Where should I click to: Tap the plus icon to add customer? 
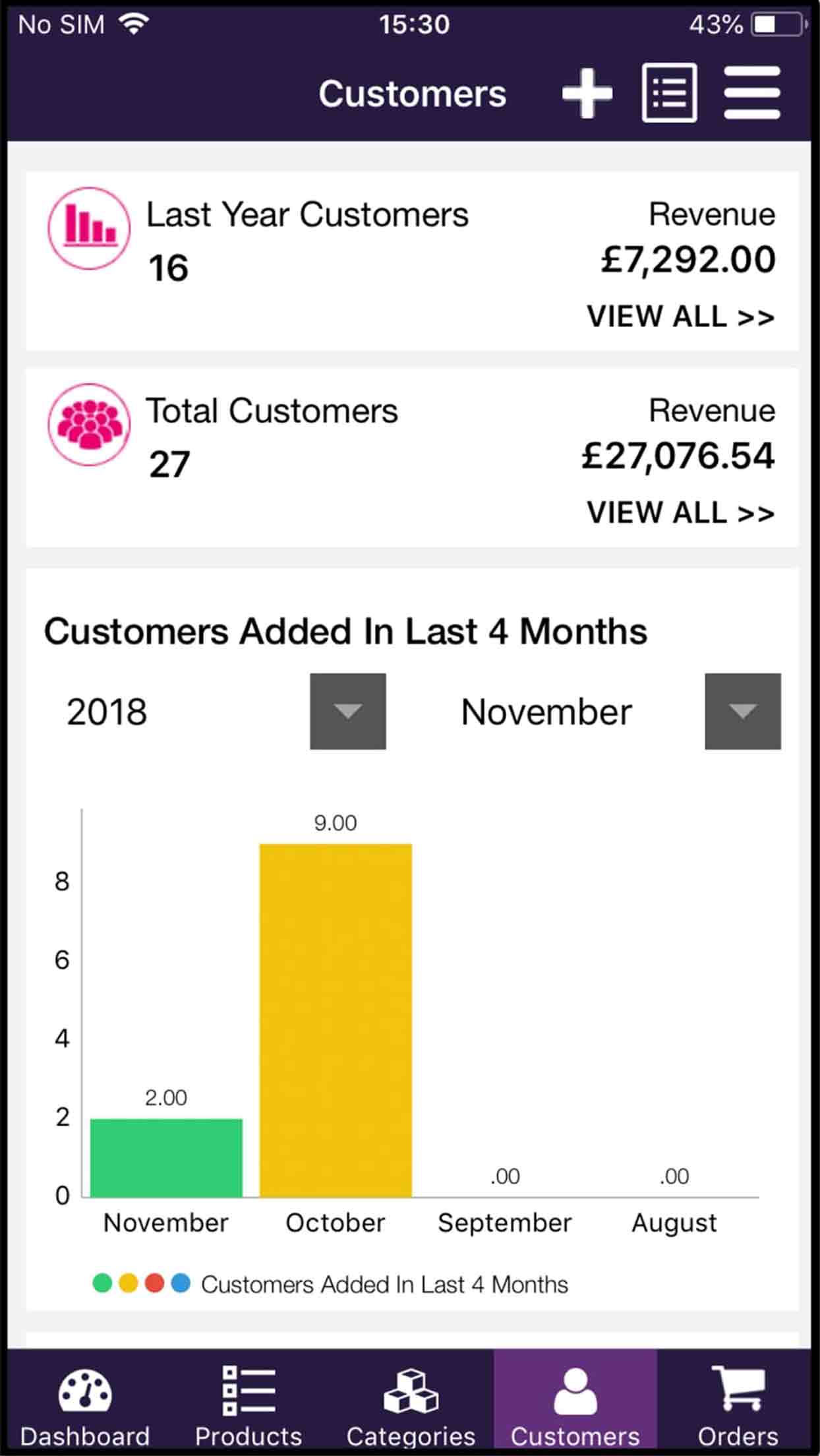point(587,93)
